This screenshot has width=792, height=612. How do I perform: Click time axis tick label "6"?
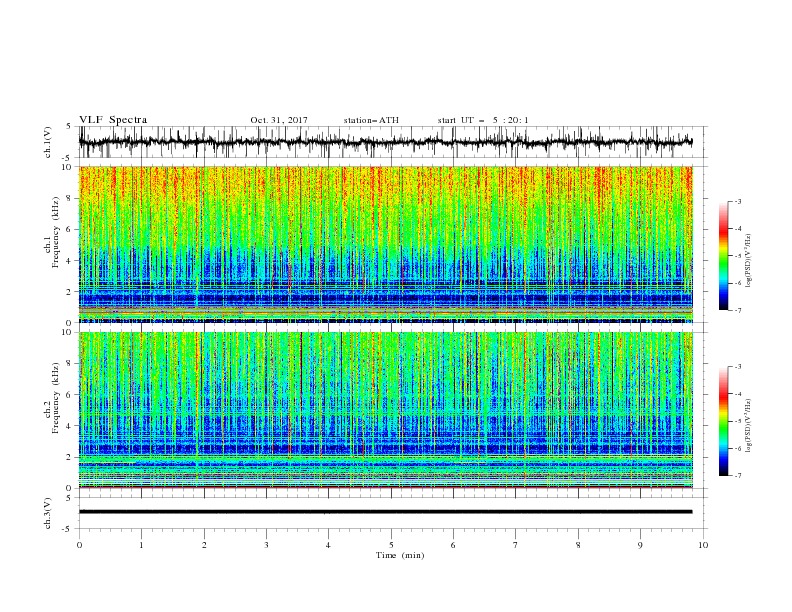(x=453, y=545)
